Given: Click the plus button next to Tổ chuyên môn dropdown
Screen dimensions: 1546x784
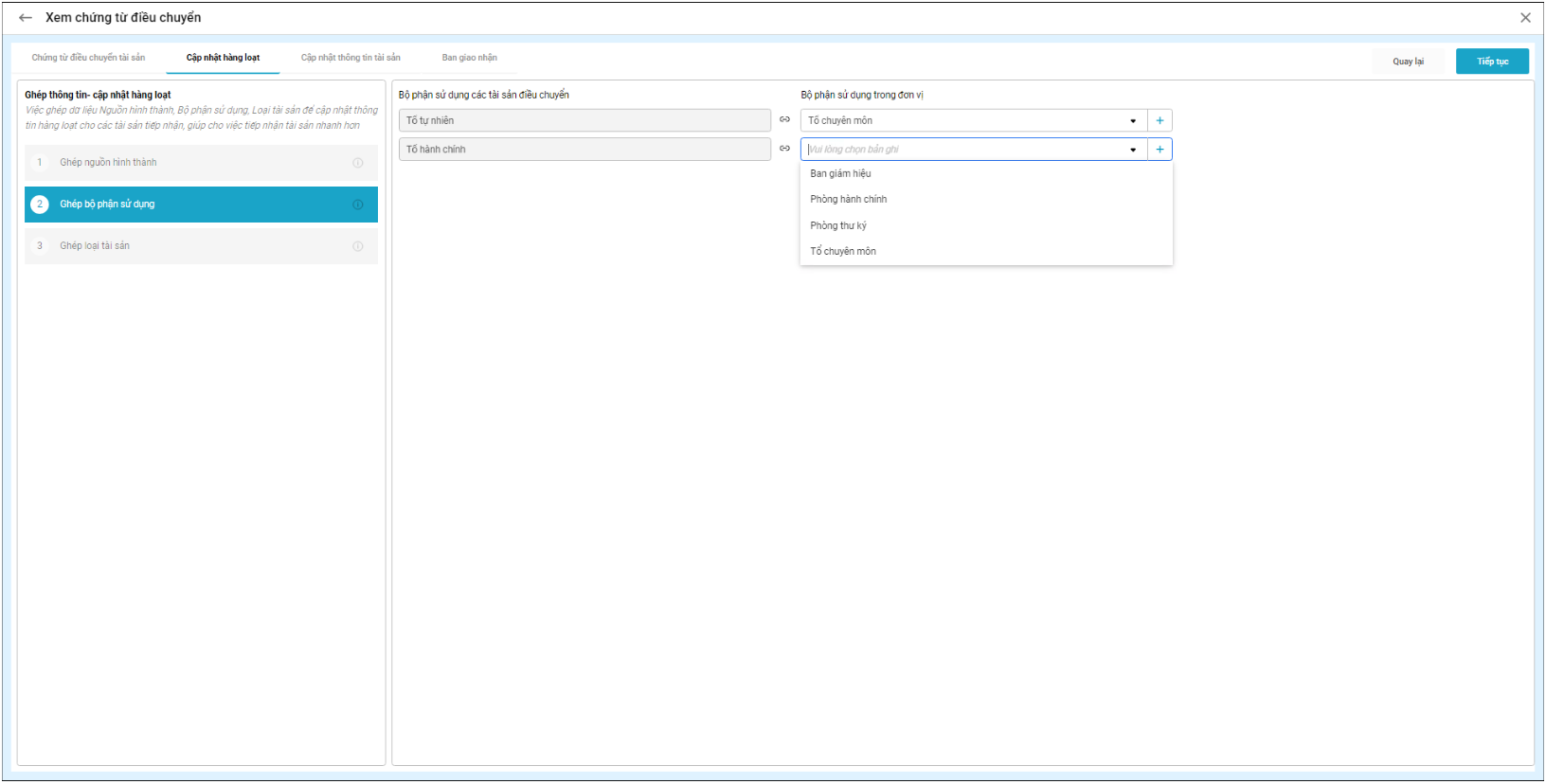Looking at the screenshot, I should tap(1159, 121).
